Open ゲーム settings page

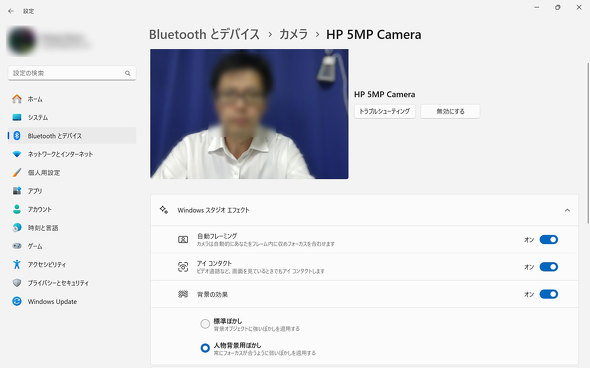pyautogui.click(x=72, y=246)
